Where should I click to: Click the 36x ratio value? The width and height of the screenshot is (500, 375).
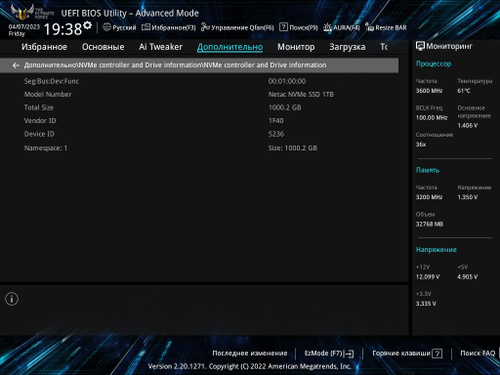(x=421, y=144)
